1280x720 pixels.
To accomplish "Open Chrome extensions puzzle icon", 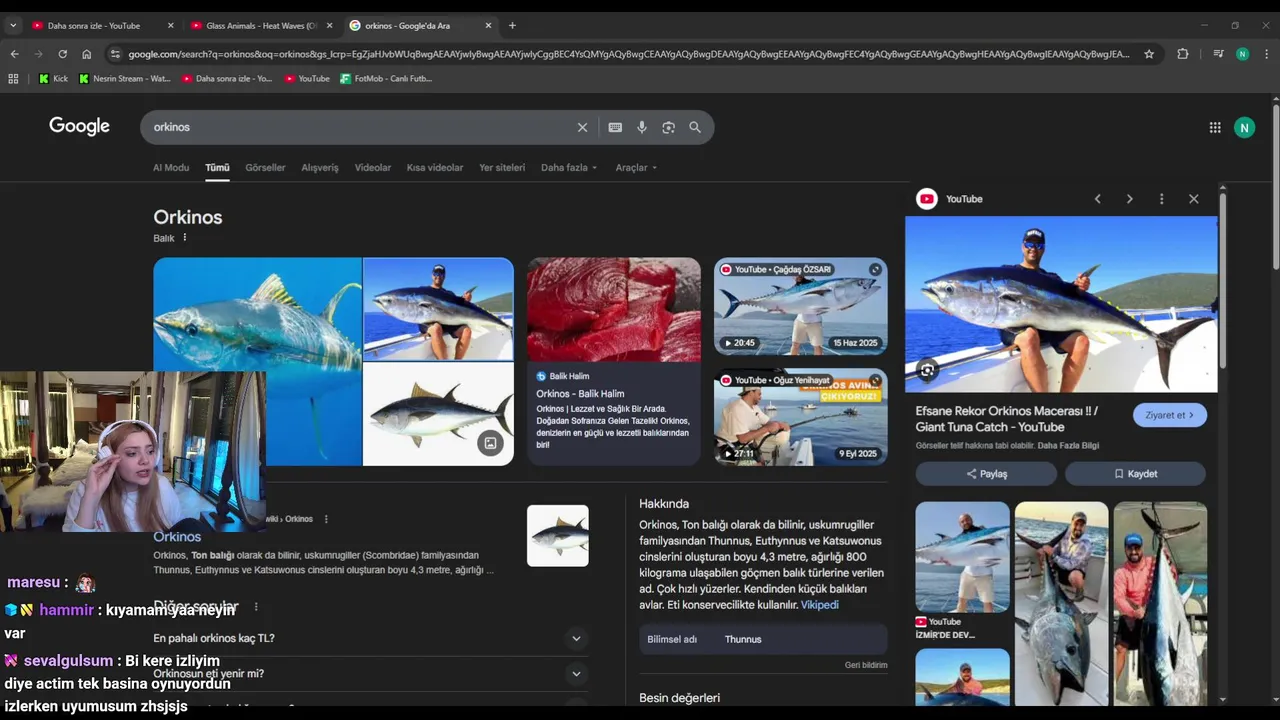I will click(x=1183, y=54).
